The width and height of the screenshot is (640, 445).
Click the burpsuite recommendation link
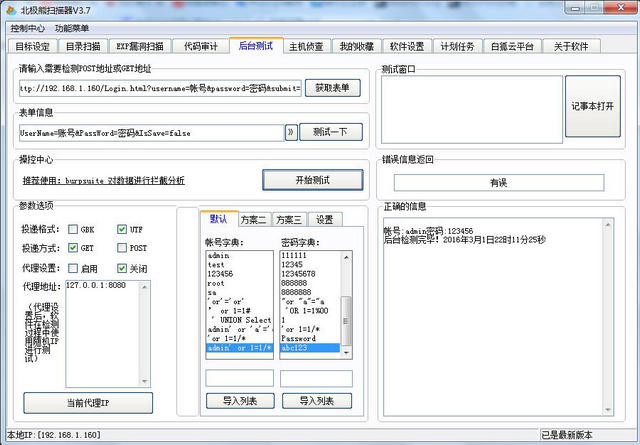coord(104,180)
